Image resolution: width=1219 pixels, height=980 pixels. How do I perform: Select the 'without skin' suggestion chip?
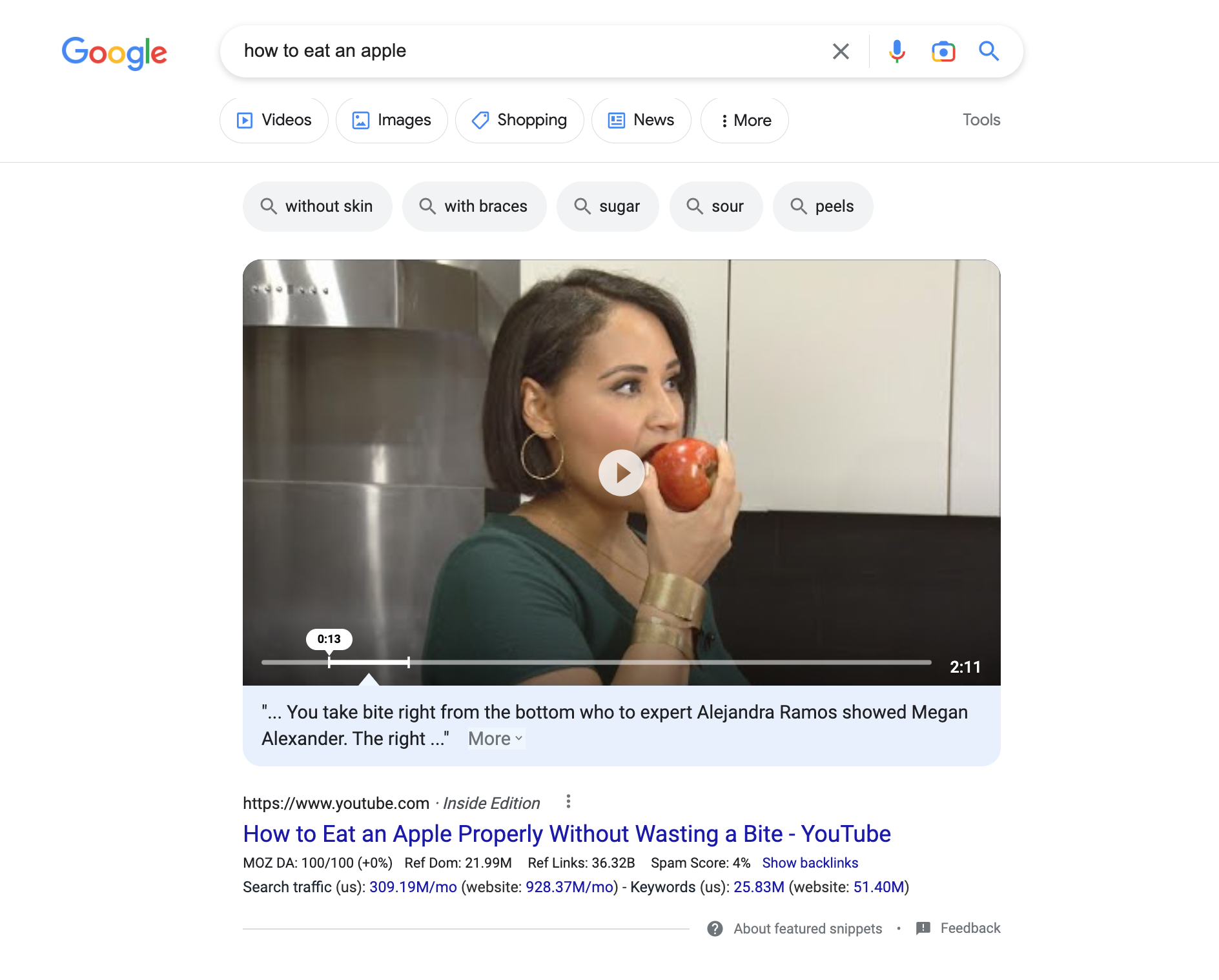[317, 207]
